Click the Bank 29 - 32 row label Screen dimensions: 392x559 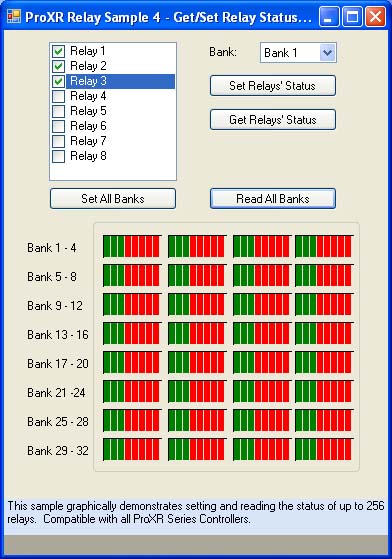pyautogui.click(x=58, y=451)
